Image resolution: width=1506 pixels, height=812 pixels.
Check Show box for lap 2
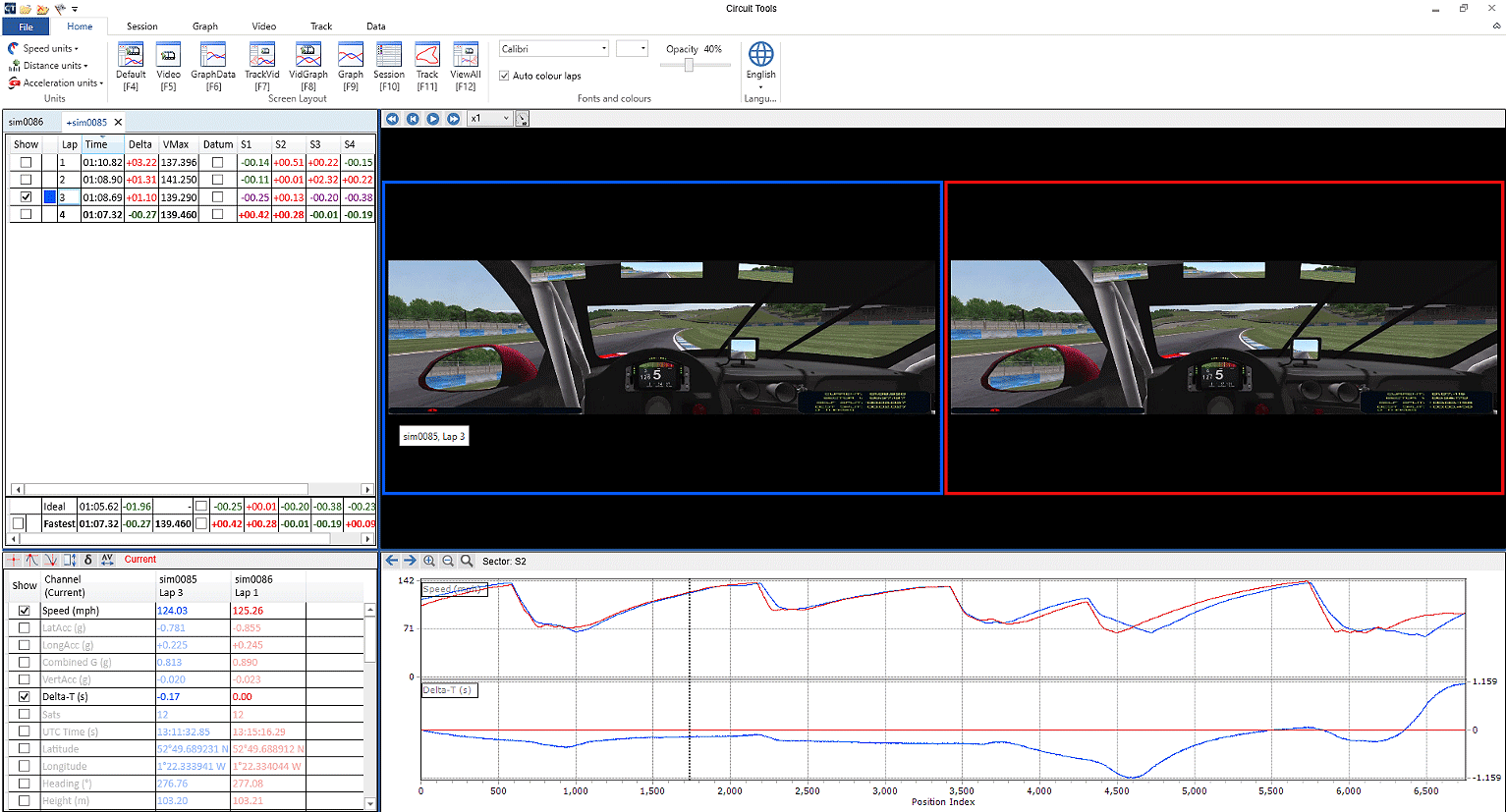[x=26, y=180]
